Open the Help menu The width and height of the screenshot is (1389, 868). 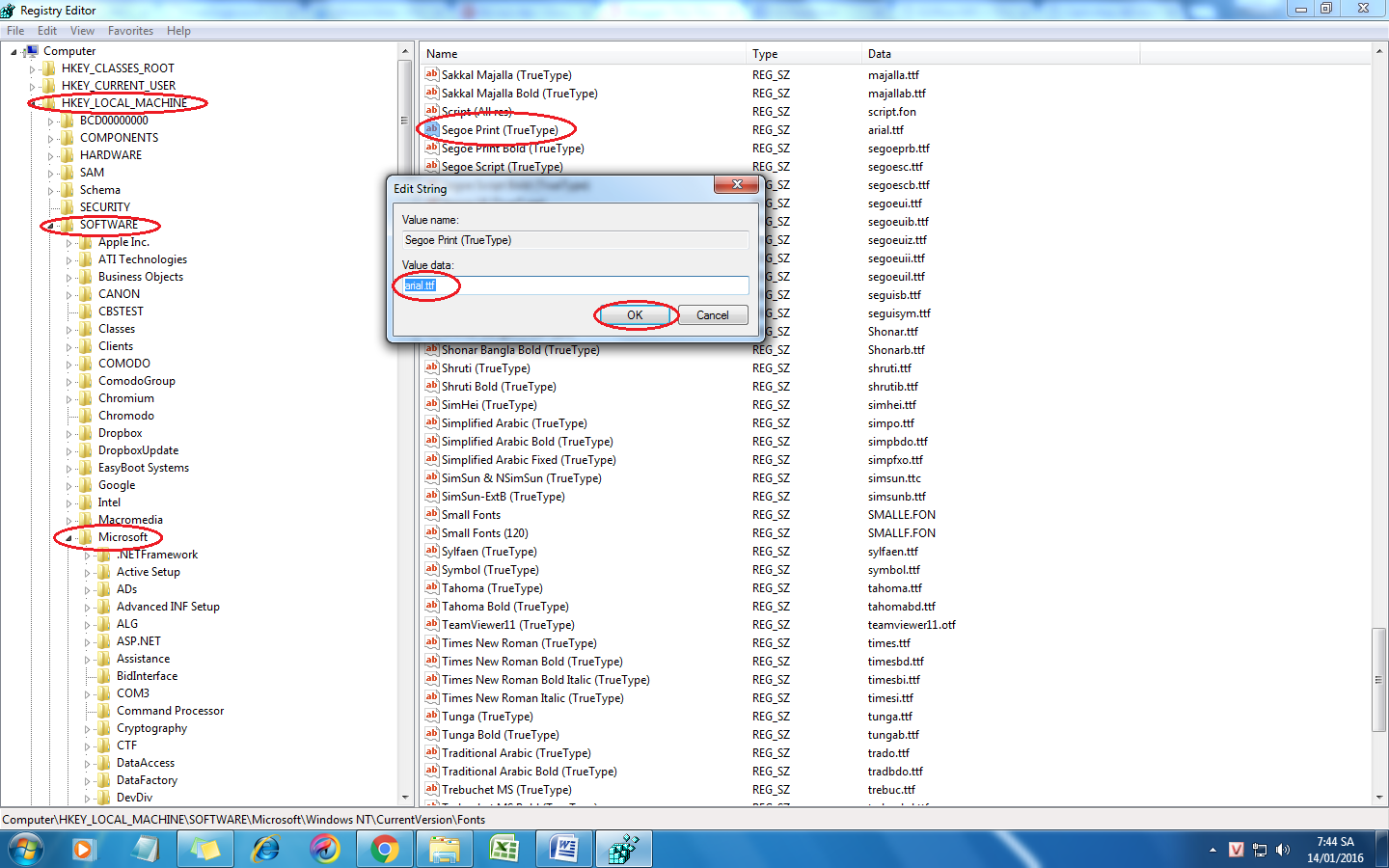[x=178, y=31]
